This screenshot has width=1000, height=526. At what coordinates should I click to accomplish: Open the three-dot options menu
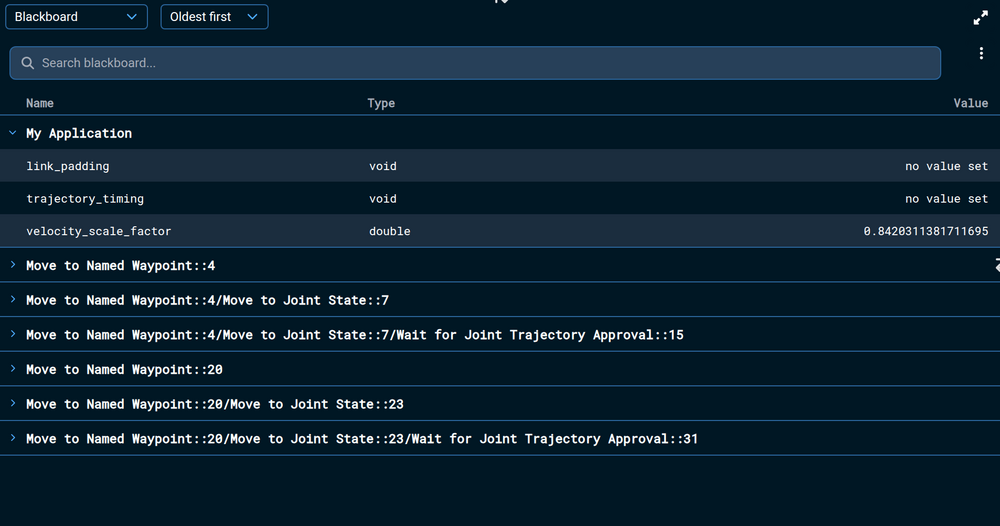tap(981, 54)
